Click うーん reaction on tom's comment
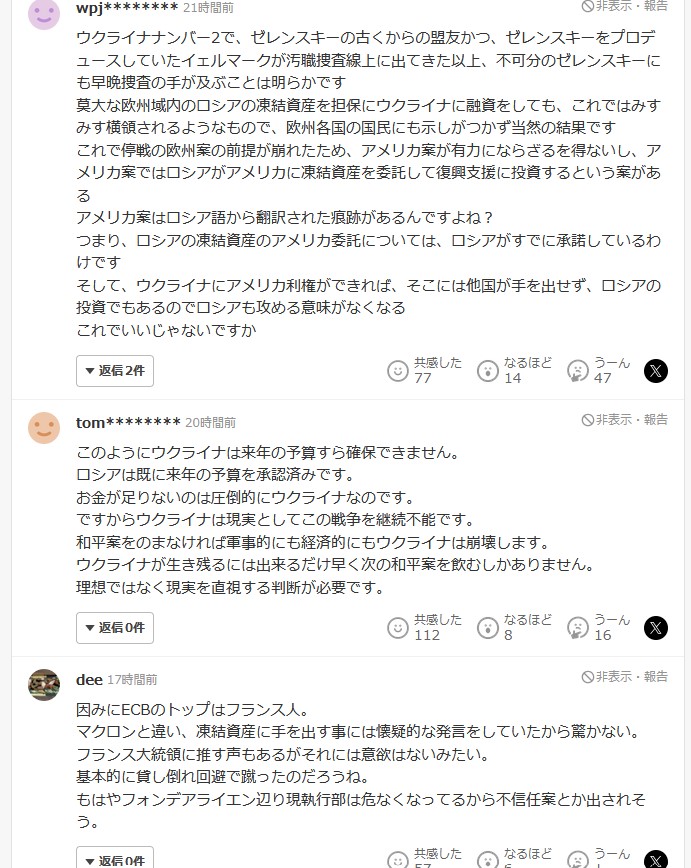Image resolution: width=691 pixels, height=868 pixels. [577, 628]
